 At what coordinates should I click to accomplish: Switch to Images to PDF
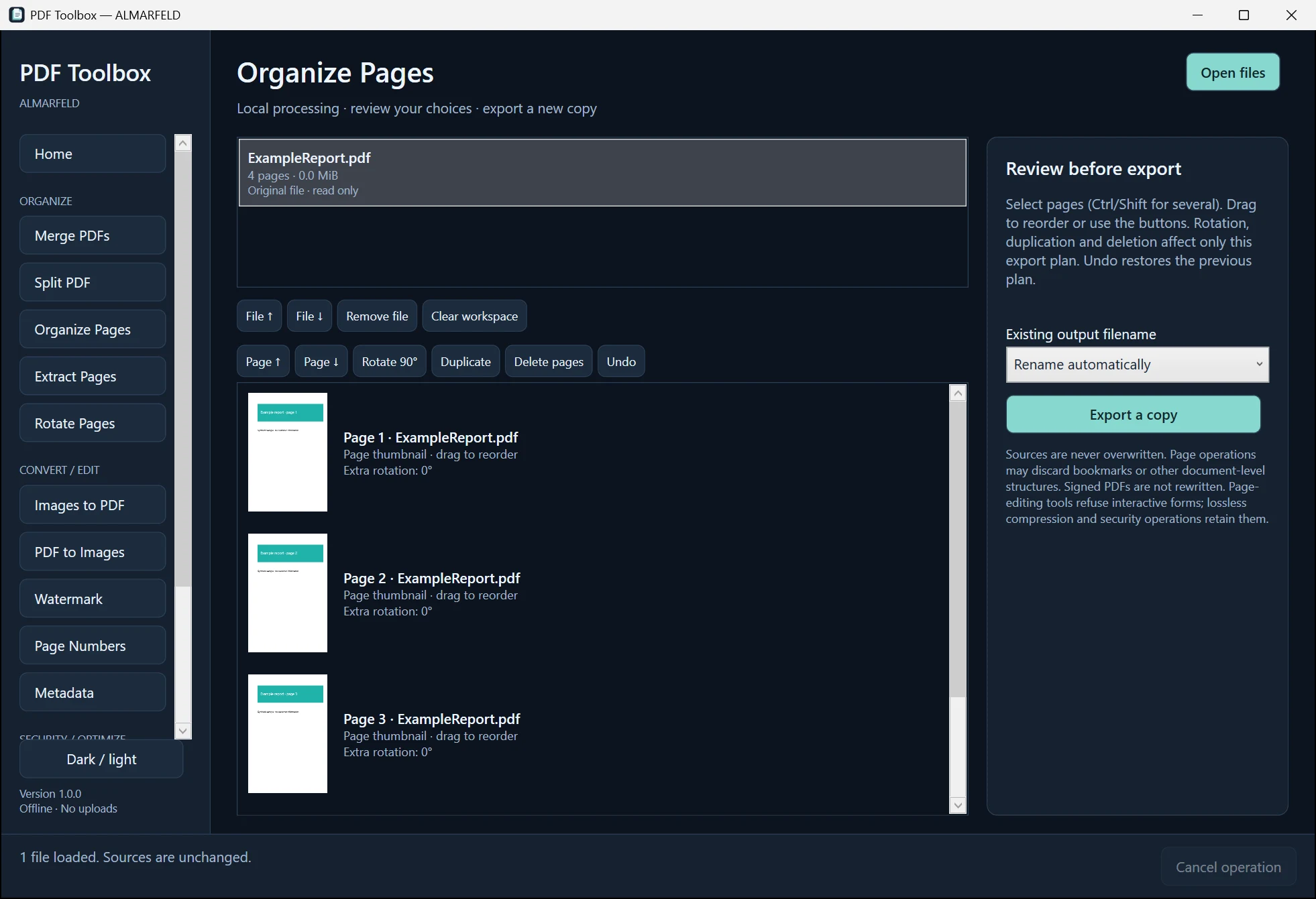93,505
